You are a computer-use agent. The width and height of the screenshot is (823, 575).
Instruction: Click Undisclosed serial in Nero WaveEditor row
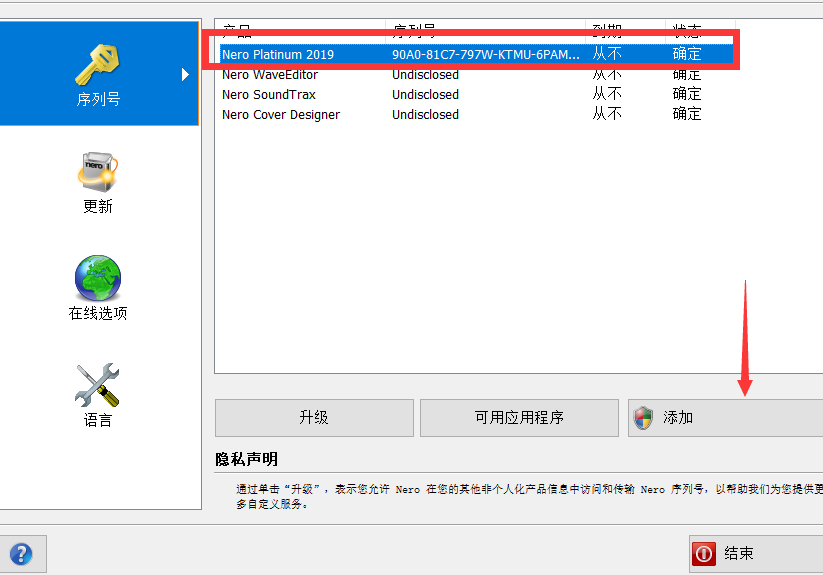[x=425, y=75]
